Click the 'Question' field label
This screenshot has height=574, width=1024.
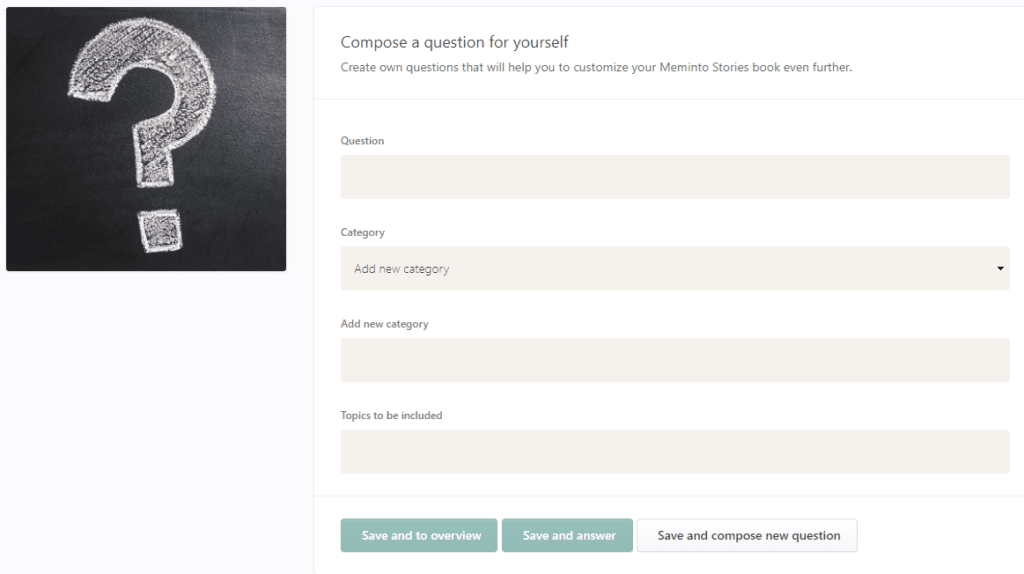362,140
